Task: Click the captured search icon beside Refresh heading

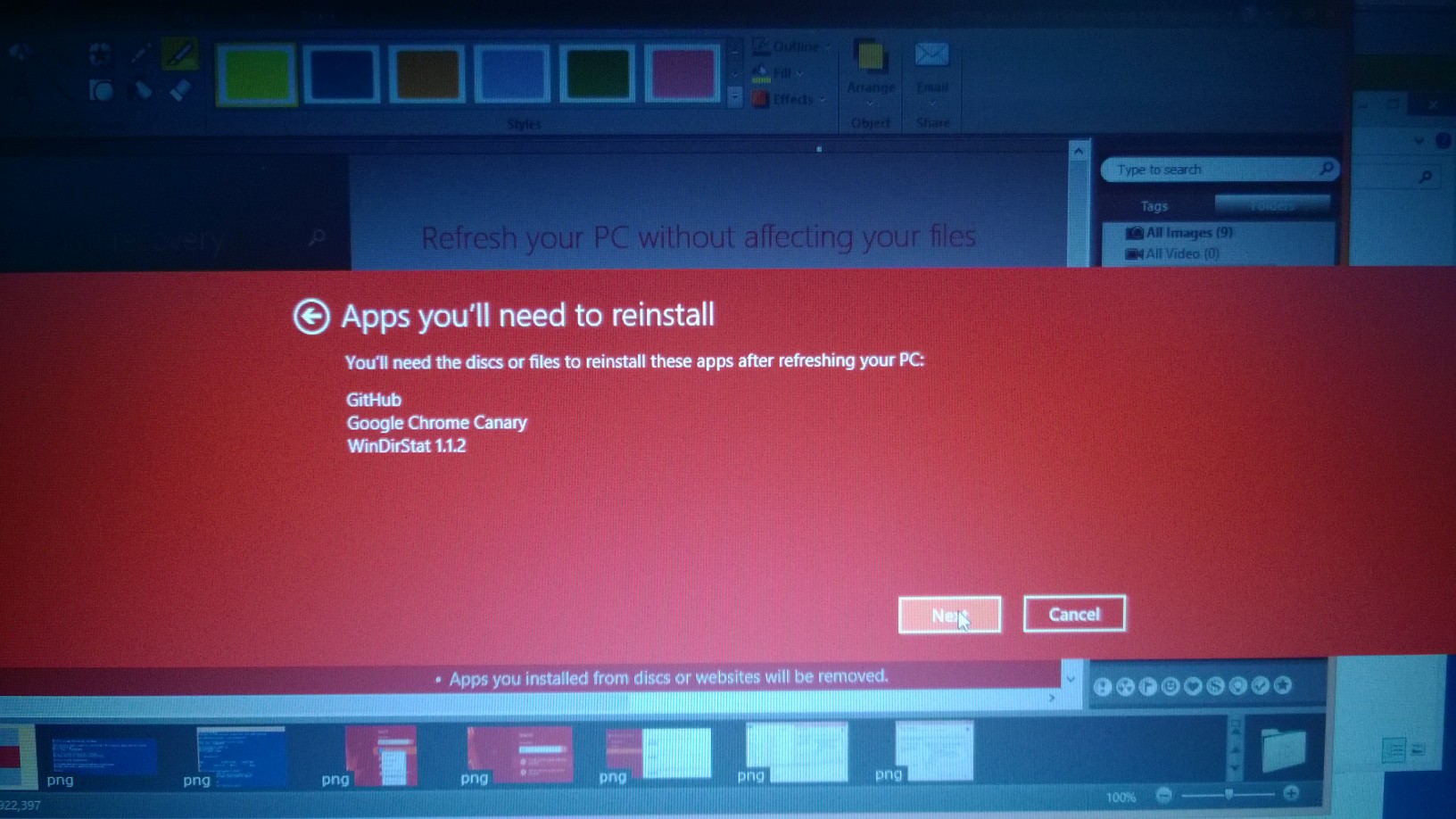Action: (x=317, y=238)
